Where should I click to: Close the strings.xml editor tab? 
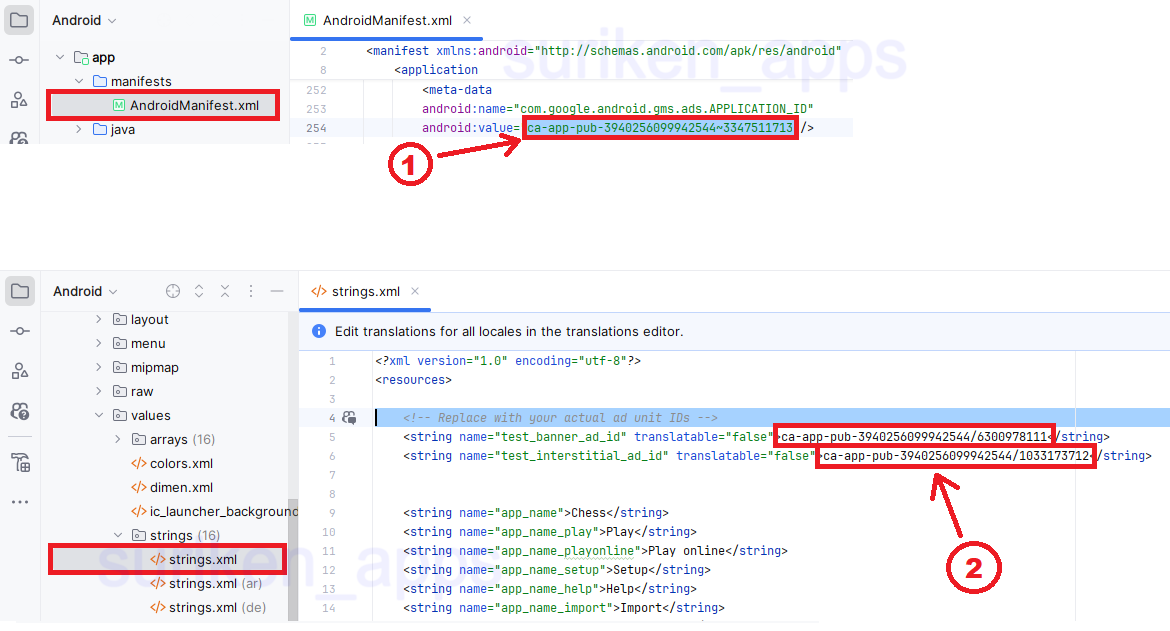click(x=415, y=292)
